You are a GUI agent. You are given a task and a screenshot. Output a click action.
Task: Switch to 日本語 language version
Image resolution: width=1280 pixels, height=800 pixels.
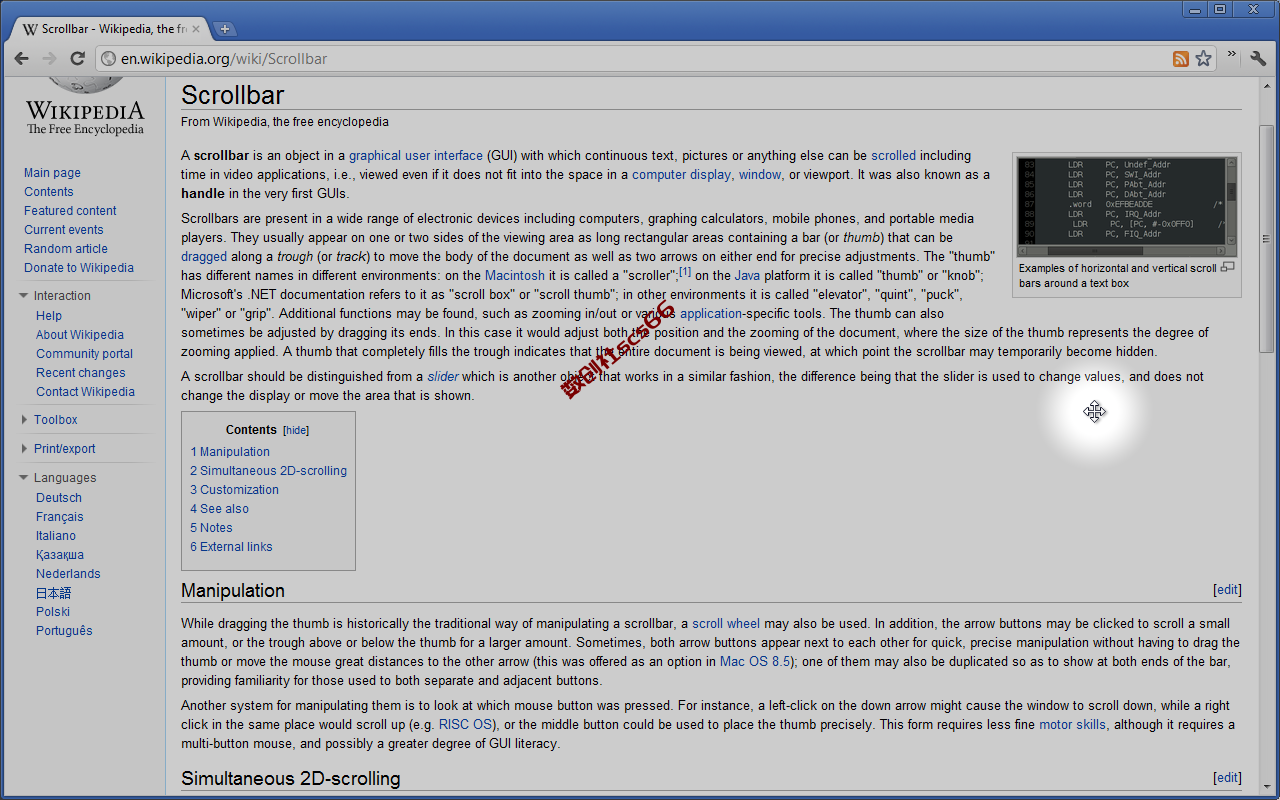[54, 593]
